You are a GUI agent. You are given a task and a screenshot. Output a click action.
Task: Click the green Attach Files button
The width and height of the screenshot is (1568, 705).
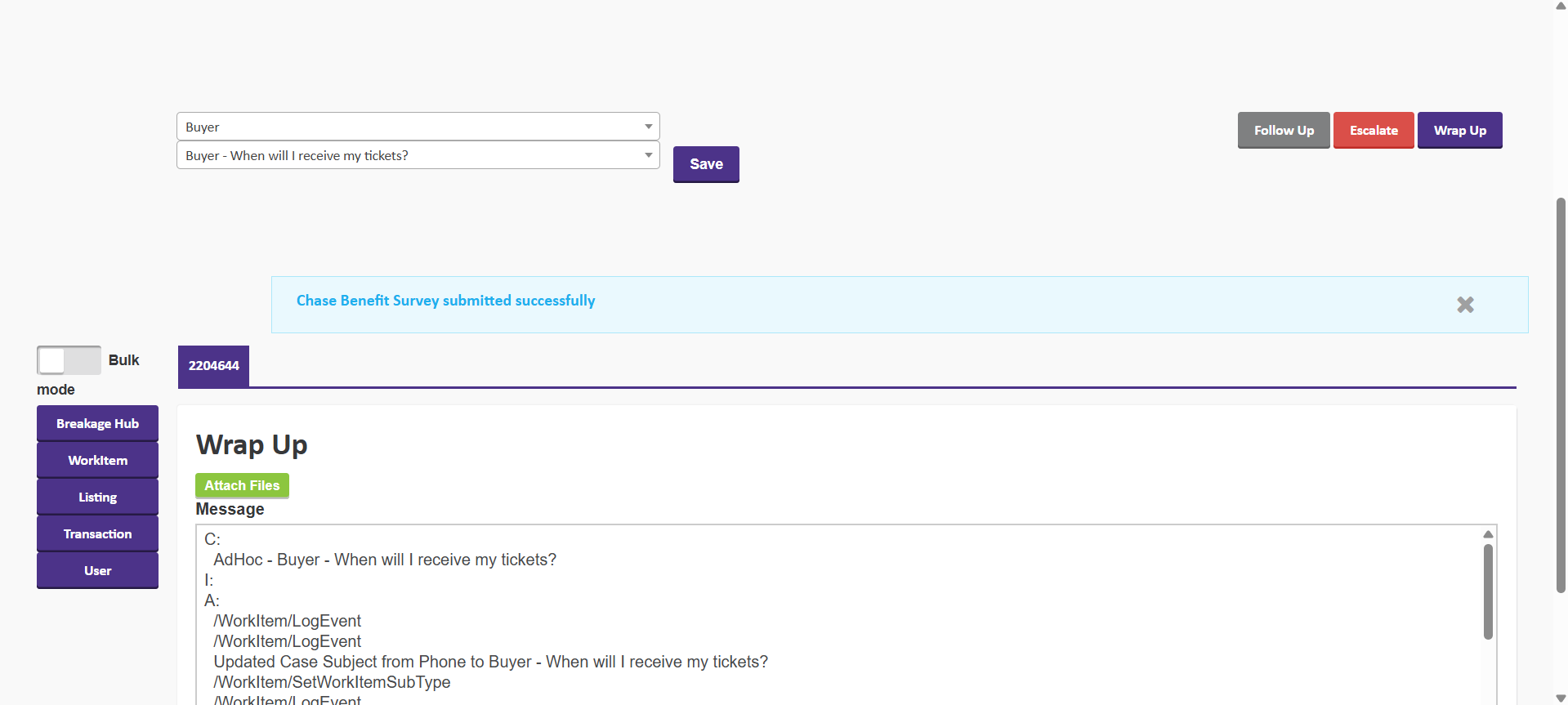[x=242, y=485]
